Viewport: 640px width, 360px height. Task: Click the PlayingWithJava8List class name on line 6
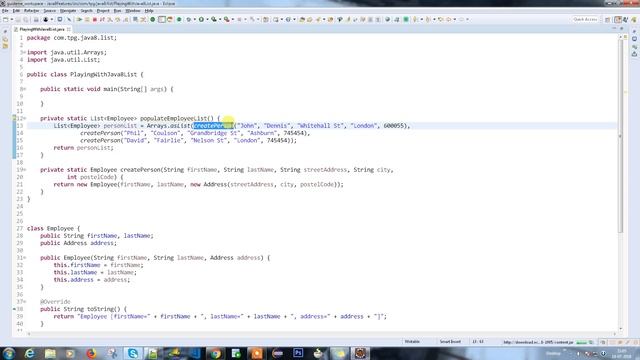(103, 74)
